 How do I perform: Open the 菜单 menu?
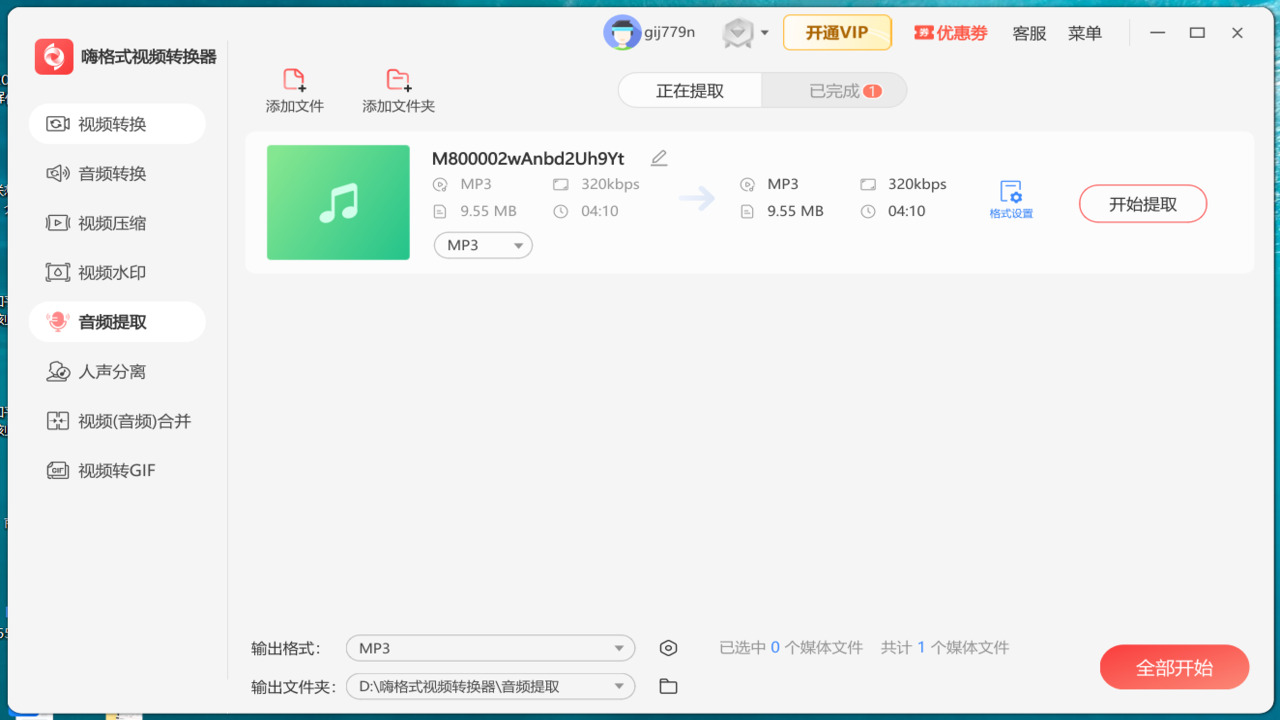[x=1084, y=32]
